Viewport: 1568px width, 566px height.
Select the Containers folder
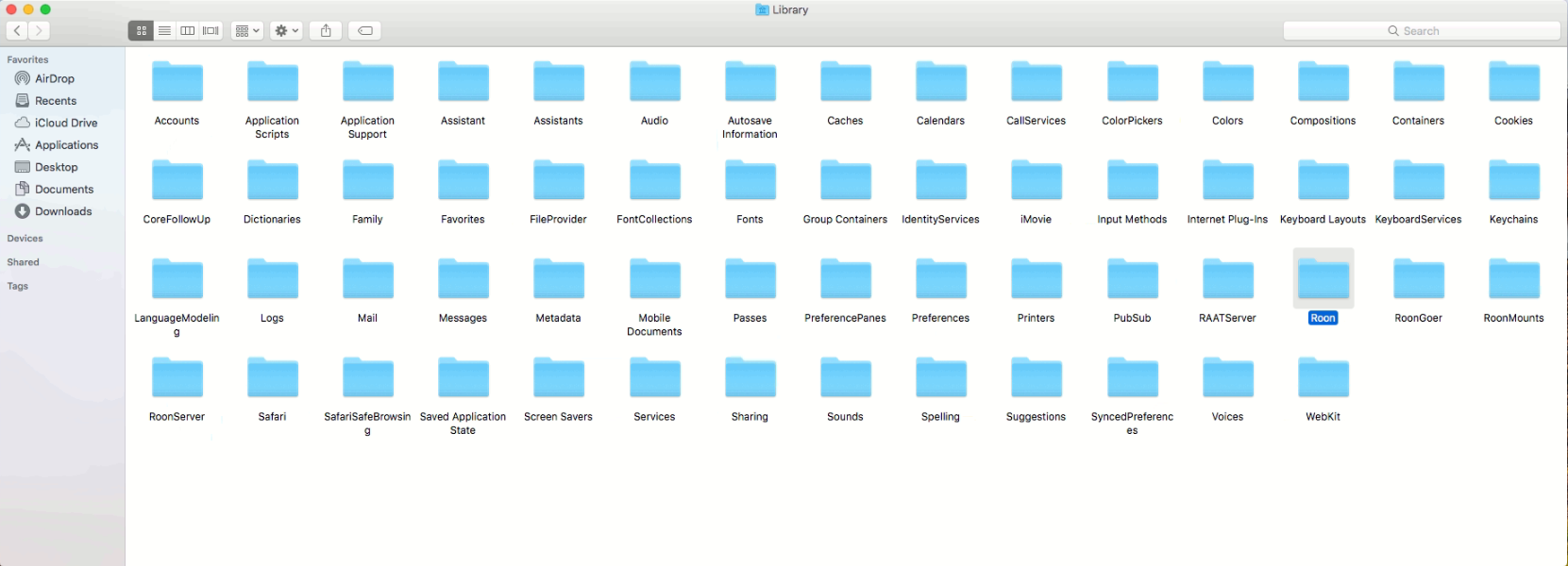click(1419, 82)
